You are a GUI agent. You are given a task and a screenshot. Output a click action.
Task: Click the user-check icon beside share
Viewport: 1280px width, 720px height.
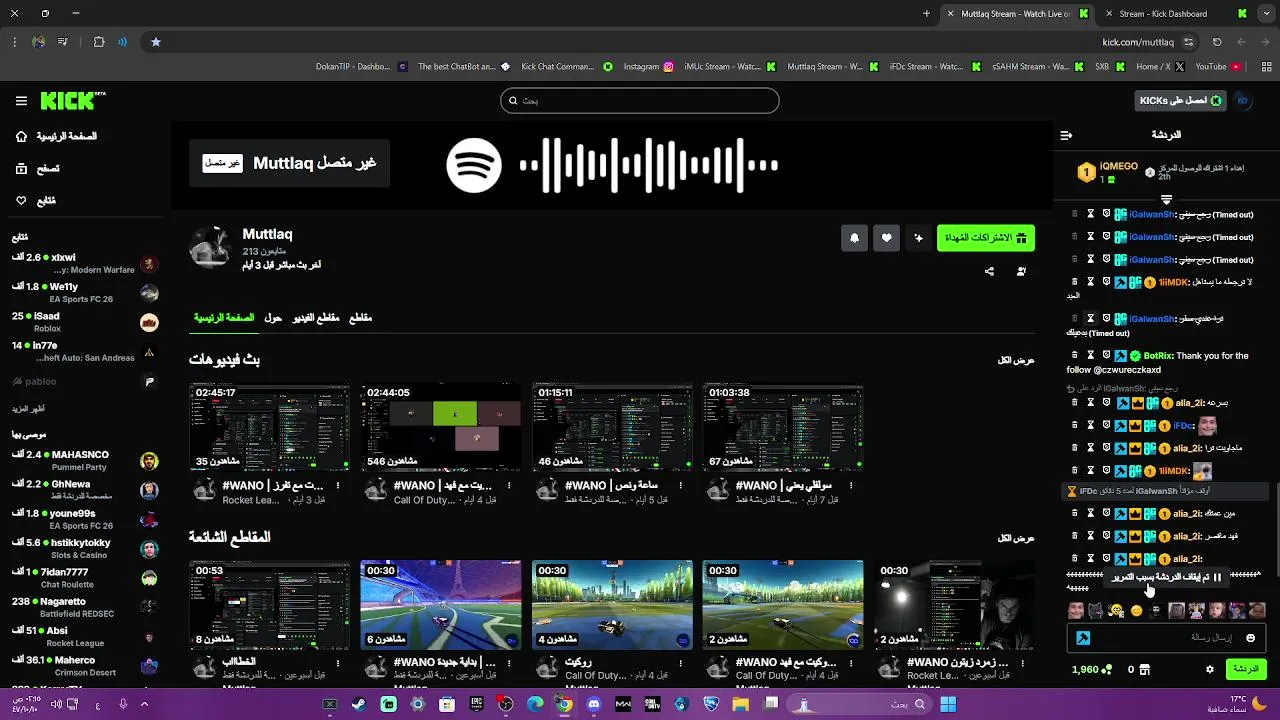point(1021,271)
